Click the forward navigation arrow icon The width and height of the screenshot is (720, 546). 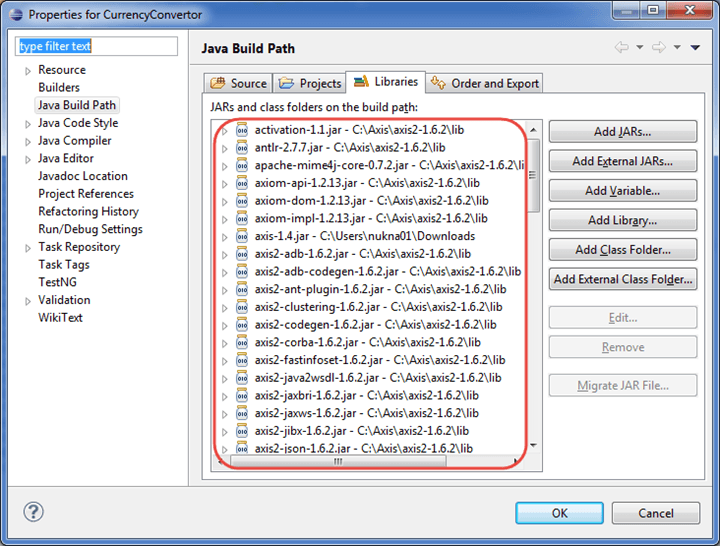(x=658, y=48)
